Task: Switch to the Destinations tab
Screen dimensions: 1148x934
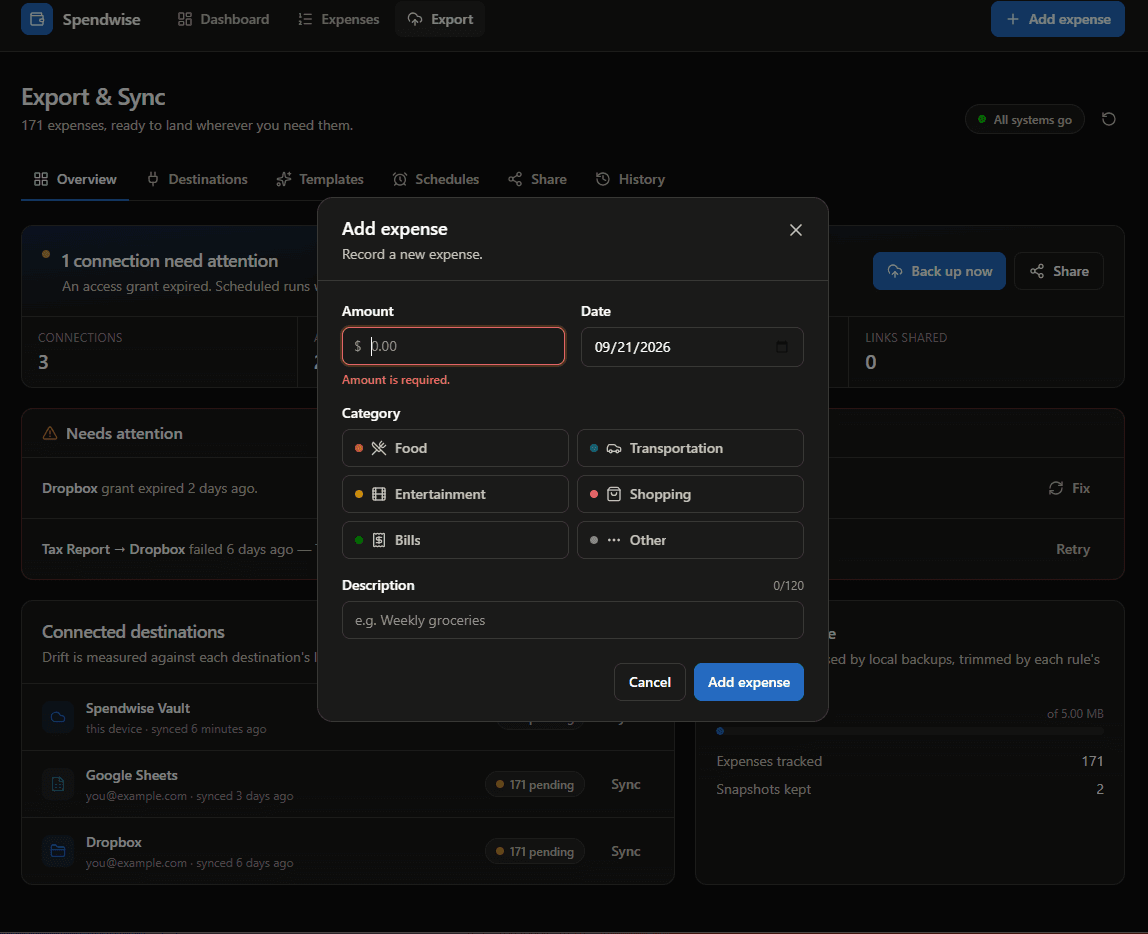Action: 197,179
